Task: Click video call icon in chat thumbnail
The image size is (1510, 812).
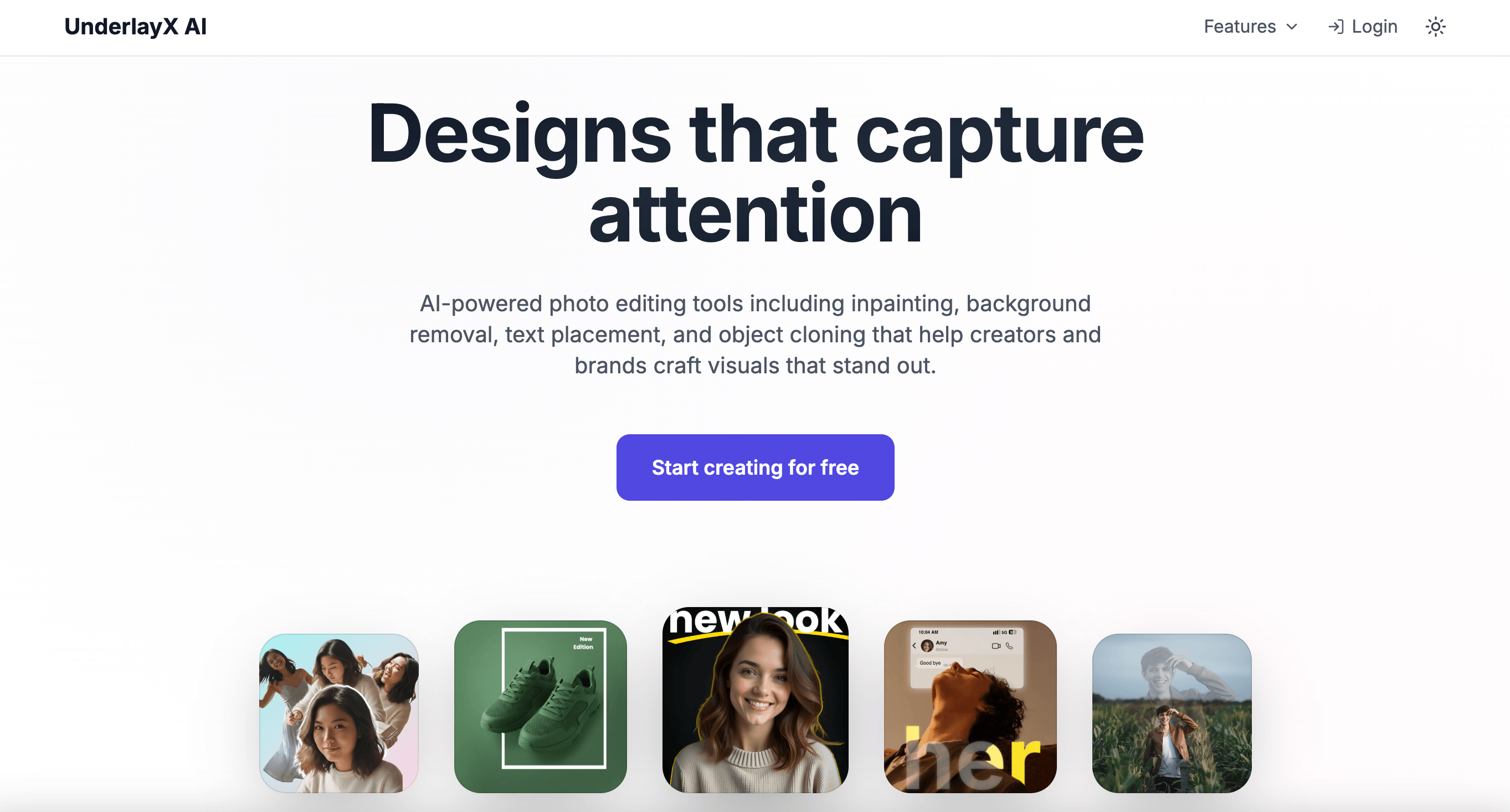Action: pos(995,645)
